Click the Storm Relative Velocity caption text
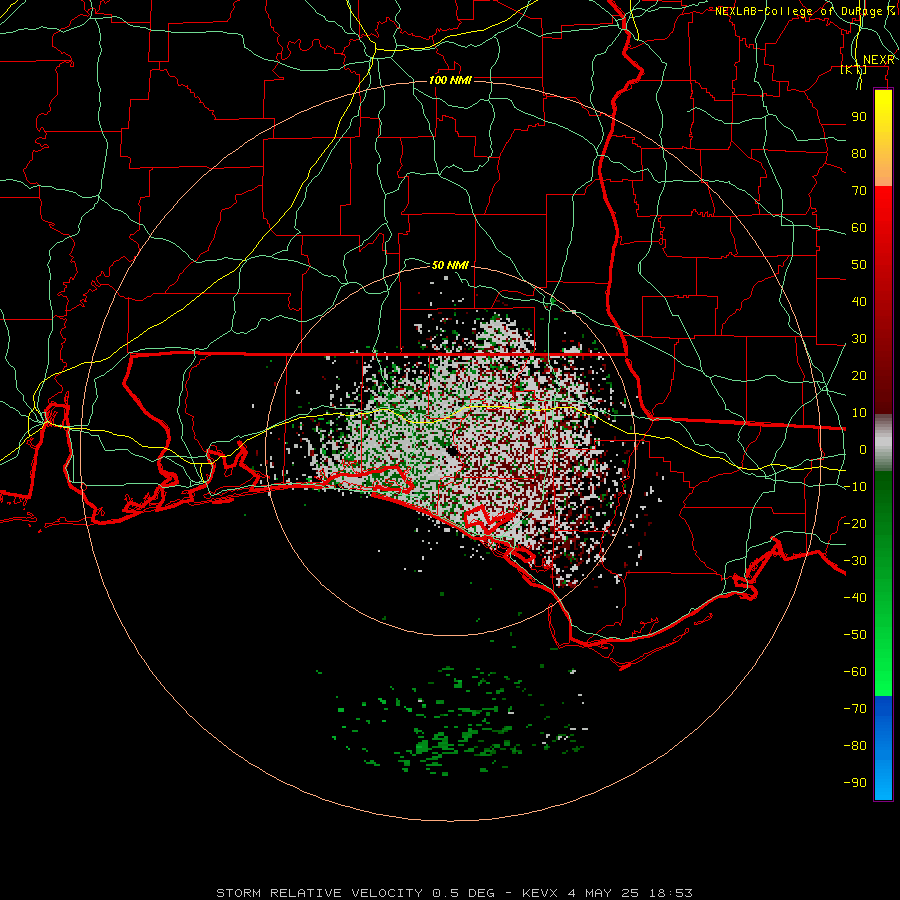Screen dimensions: 900x900 [454, 893]
